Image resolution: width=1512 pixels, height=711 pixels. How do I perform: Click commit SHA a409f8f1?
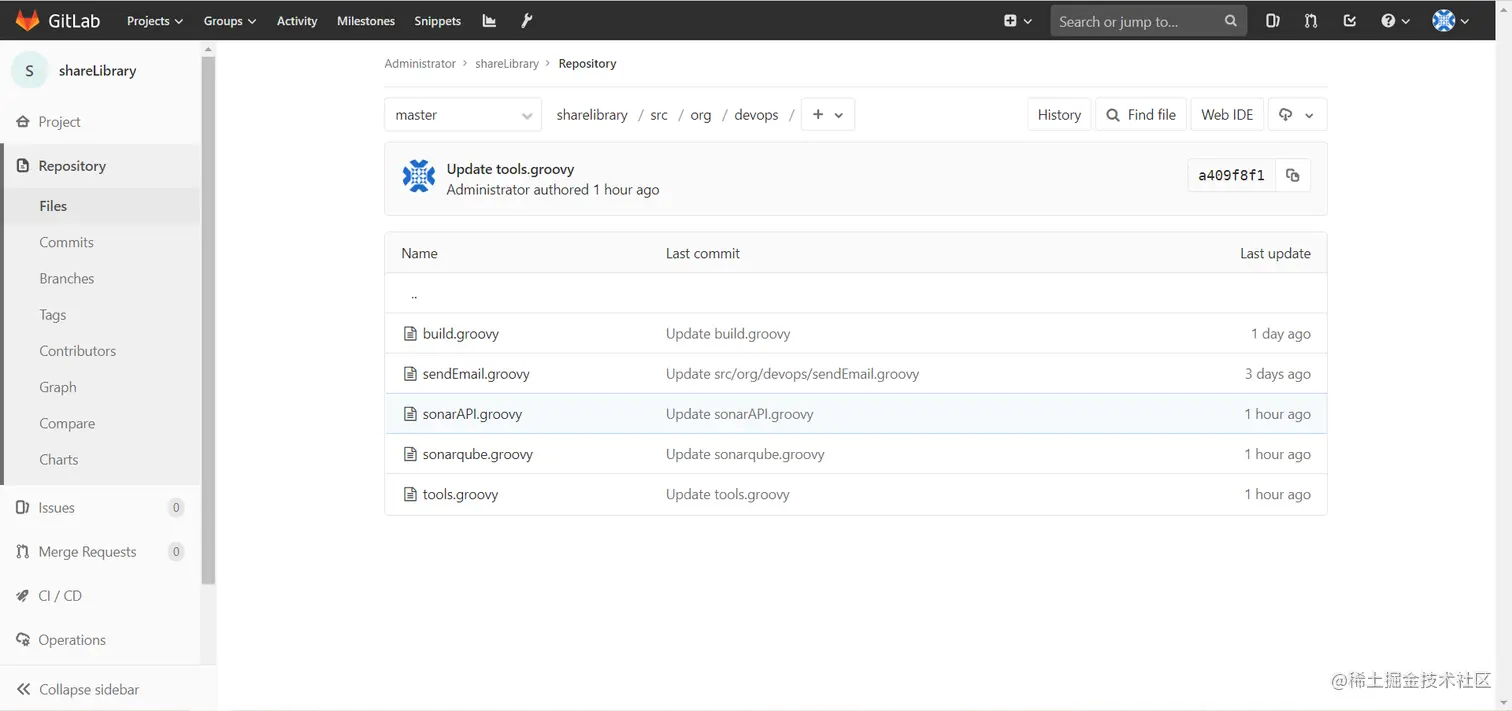(1231, 175)
